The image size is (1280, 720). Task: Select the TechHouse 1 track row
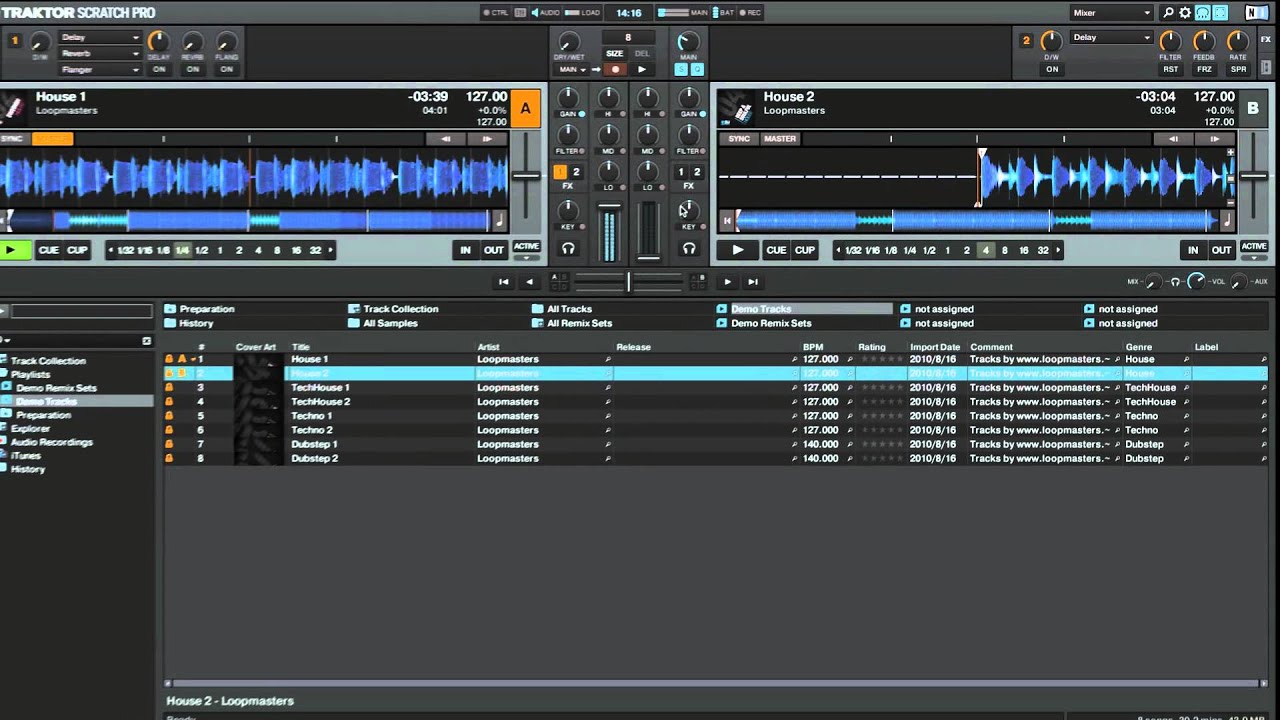pyautogui.click(x=715, y=387)
